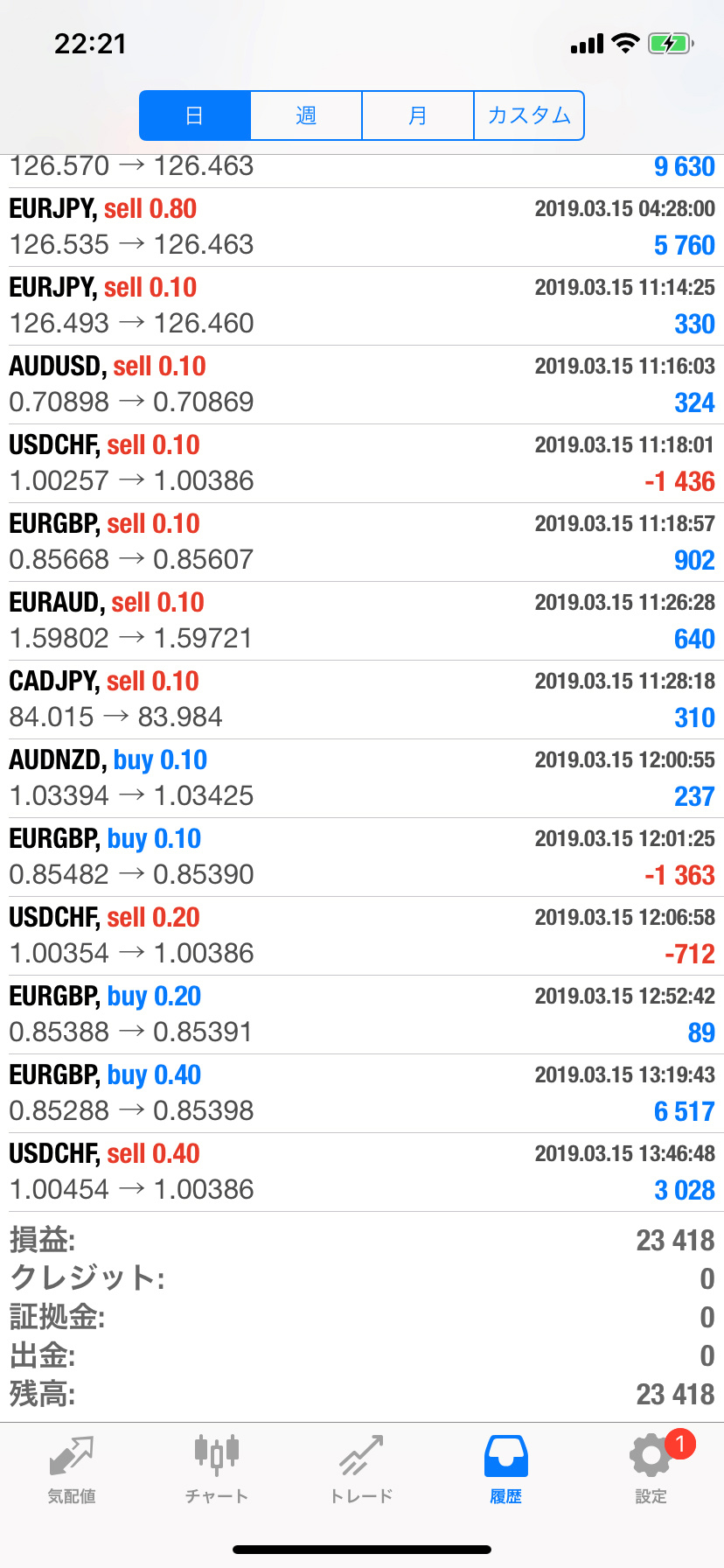Tap the EURAUD sell 0.10 entry

(362, 620)
